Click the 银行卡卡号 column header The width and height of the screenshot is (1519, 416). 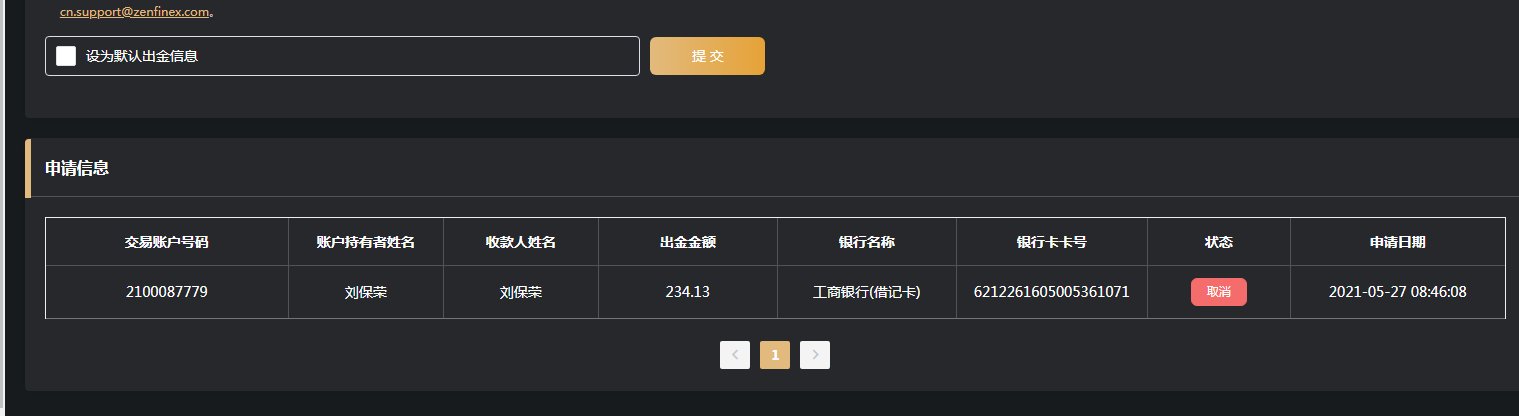point(1051,242)
